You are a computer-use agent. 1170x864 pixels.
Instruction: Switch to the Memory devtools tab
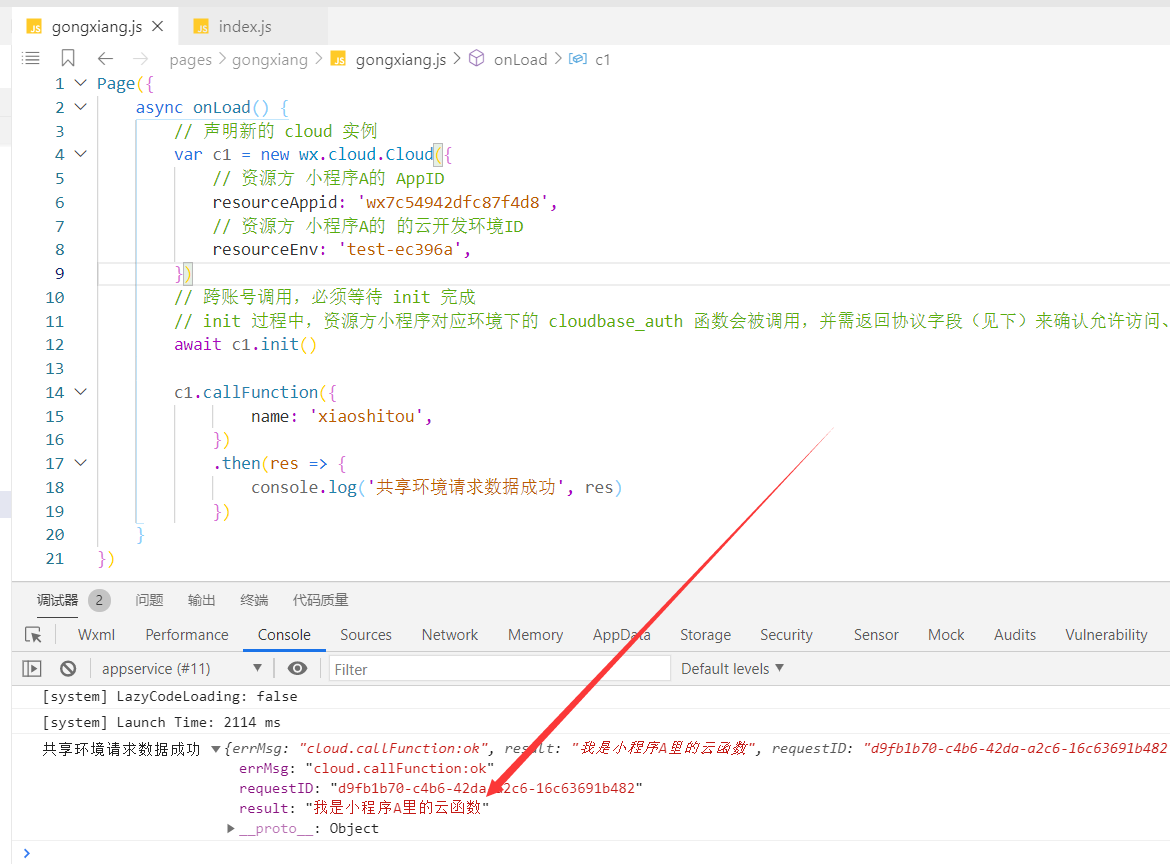pyautogui.click(x=535, y=635)
